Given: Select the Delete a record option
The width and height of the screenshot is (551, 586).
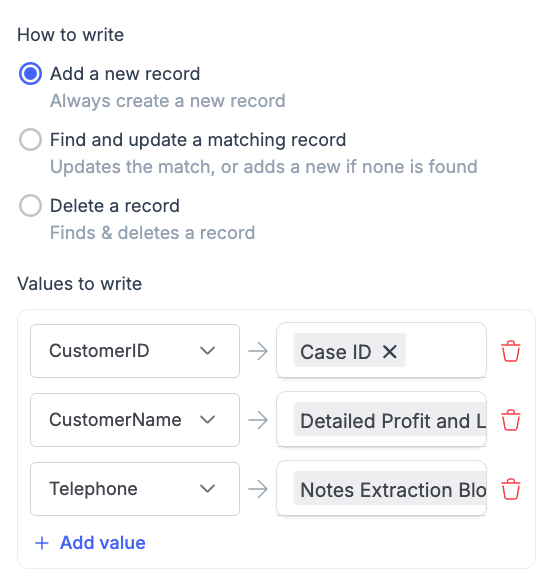Looking at the screenshot, I should pos(30,206).
